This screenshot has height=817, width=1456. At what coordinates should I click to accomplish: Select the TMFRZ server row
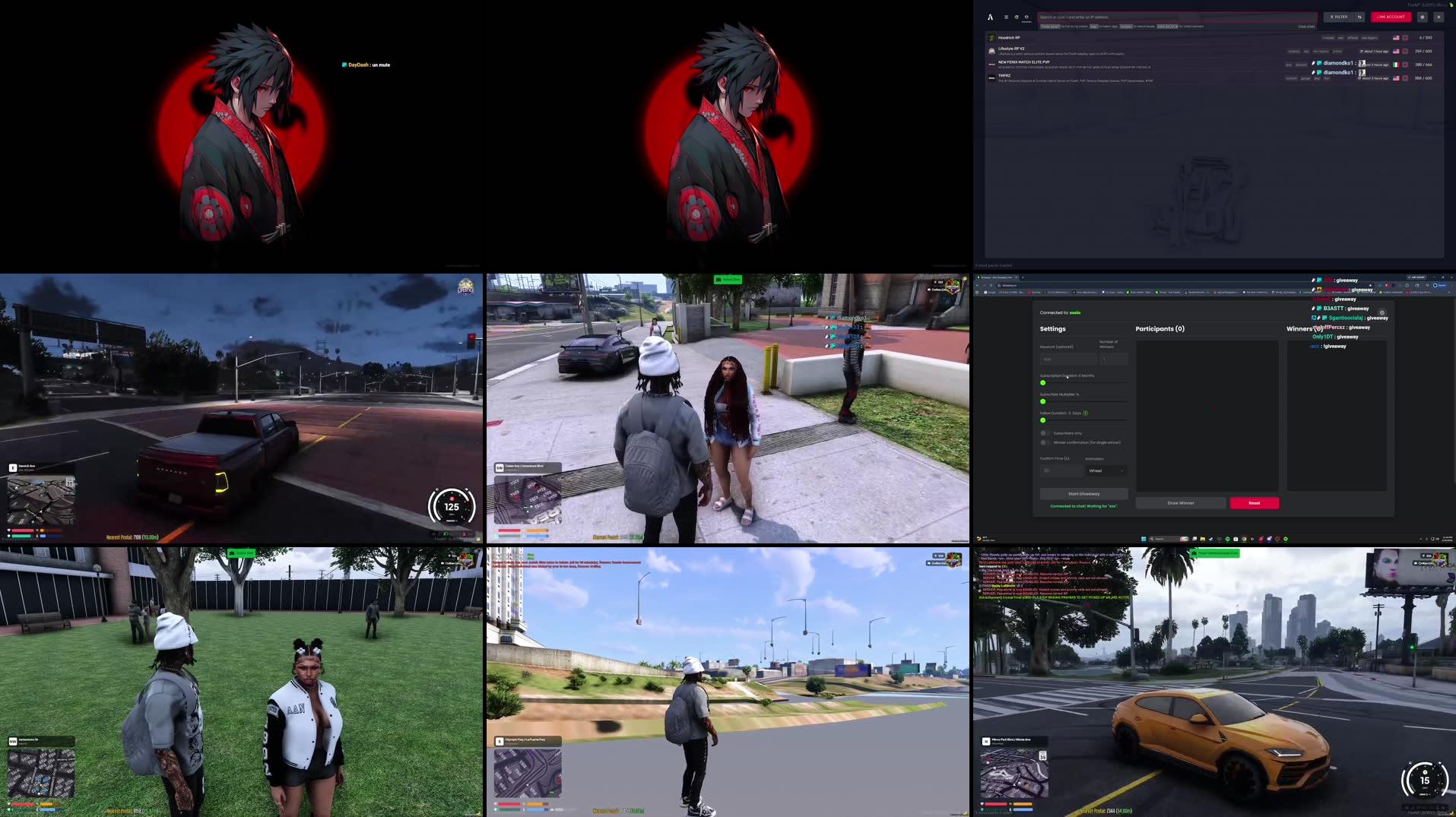[x=1213, y=78]
